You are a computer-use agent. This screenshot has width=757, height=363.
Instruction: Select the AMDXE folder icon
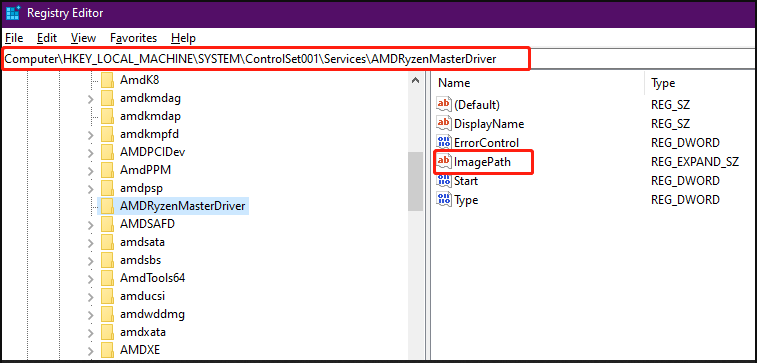[107, 350]
